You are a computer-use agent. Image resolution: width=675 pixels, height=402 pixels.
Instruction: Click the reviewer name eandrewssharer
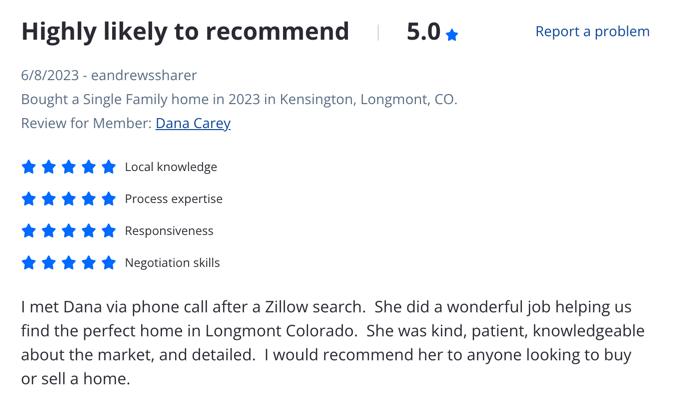click(x=144, y=75)
